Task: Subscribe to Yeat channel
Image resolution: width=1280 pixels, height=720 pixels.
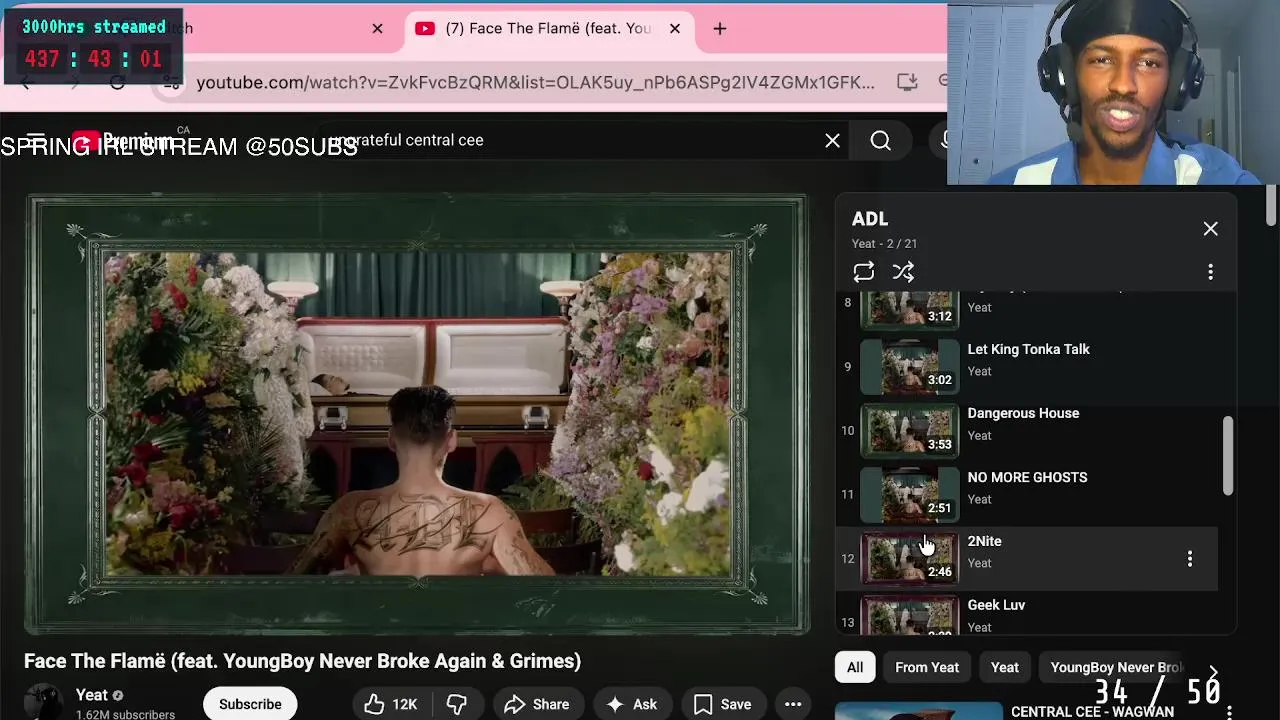Action: point(250,704)
